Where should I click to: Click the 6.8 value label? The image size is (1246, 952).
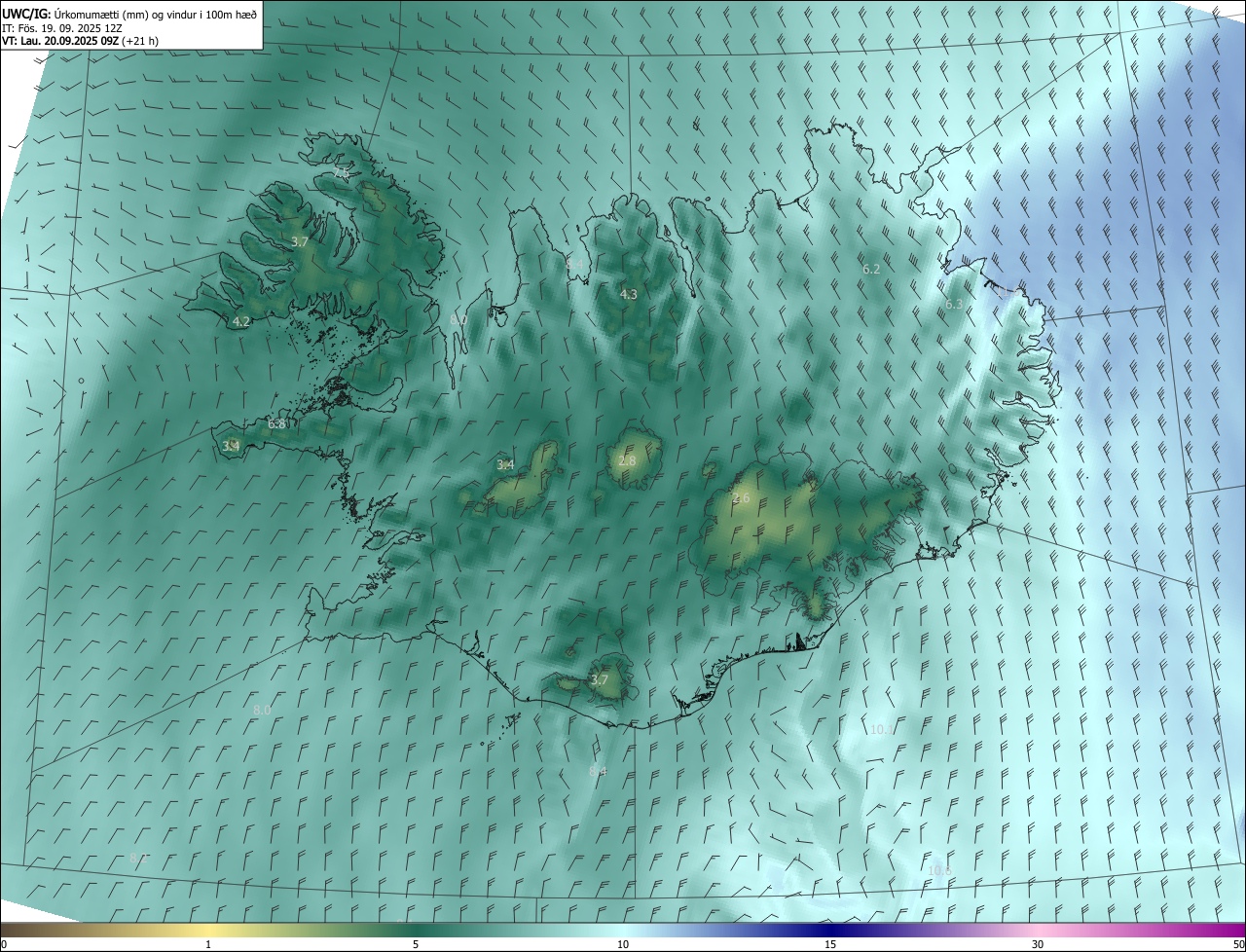click(x=276, y=424)
